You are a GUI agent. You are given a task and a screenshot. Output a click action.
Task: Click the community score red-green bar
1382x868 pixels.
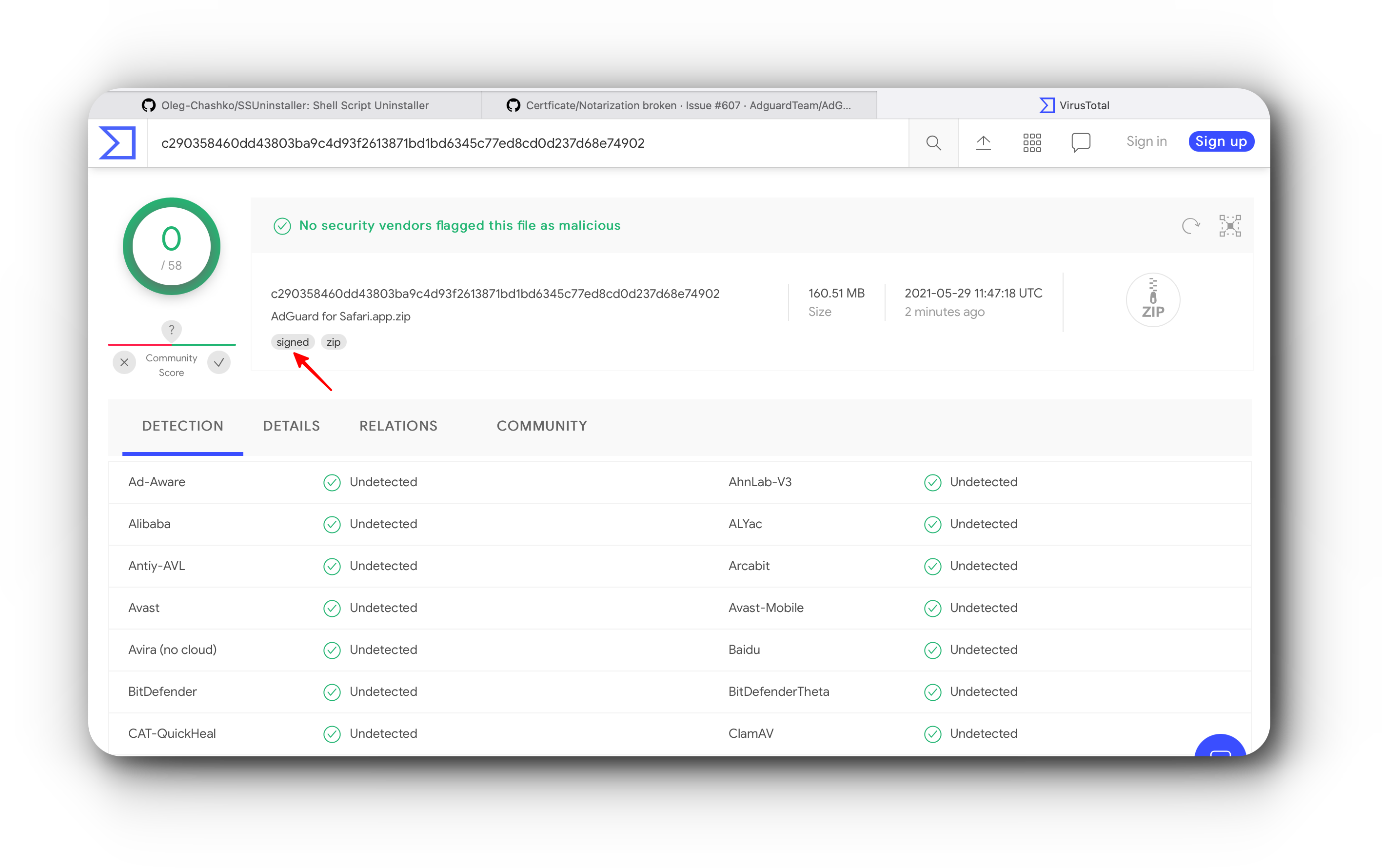(x=171, y=344)
